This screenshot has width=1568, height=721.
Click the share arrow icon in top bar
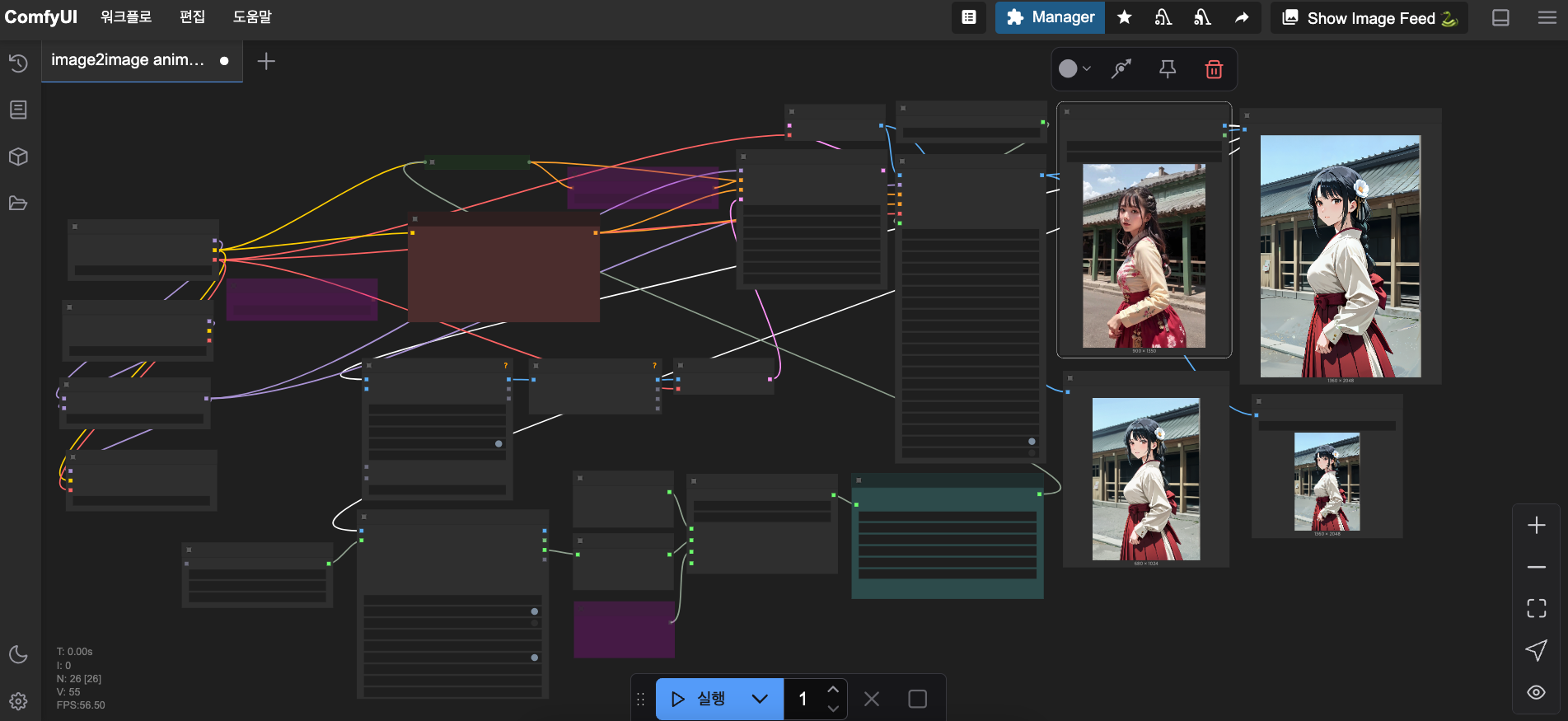point(1241,17)
